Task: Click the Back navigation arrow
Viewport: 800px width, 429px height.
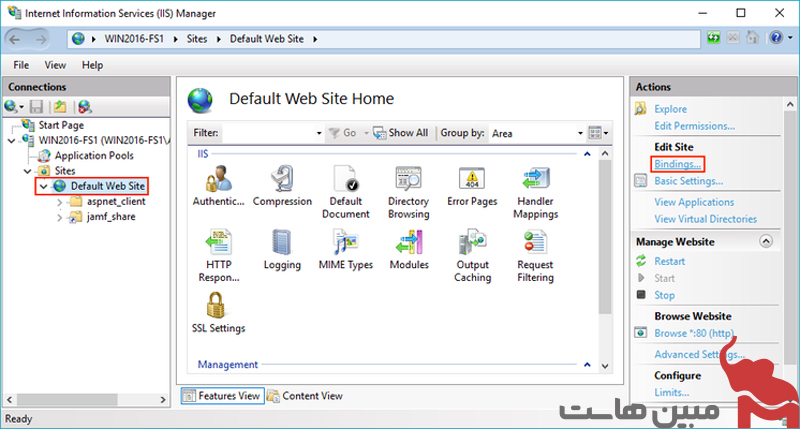Action: point(15,39)
